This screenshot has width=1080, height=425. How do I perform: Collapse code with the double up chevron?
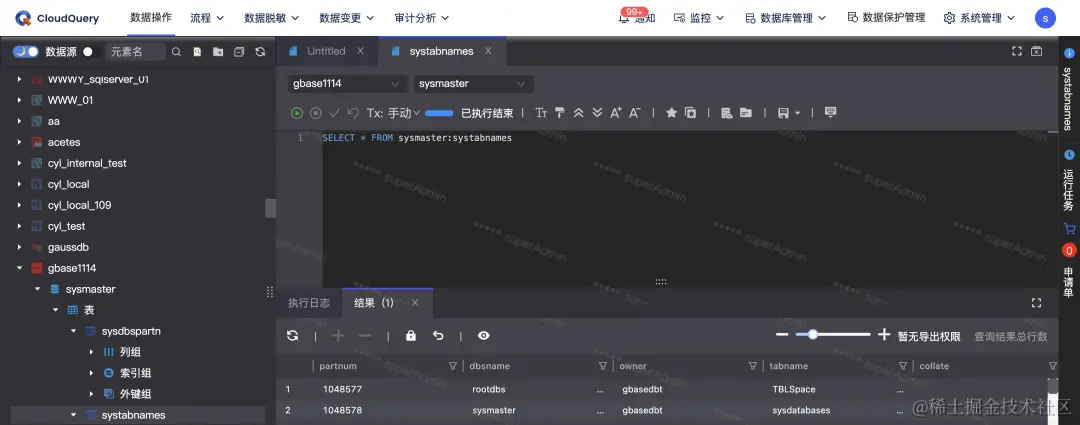point(579,113)
